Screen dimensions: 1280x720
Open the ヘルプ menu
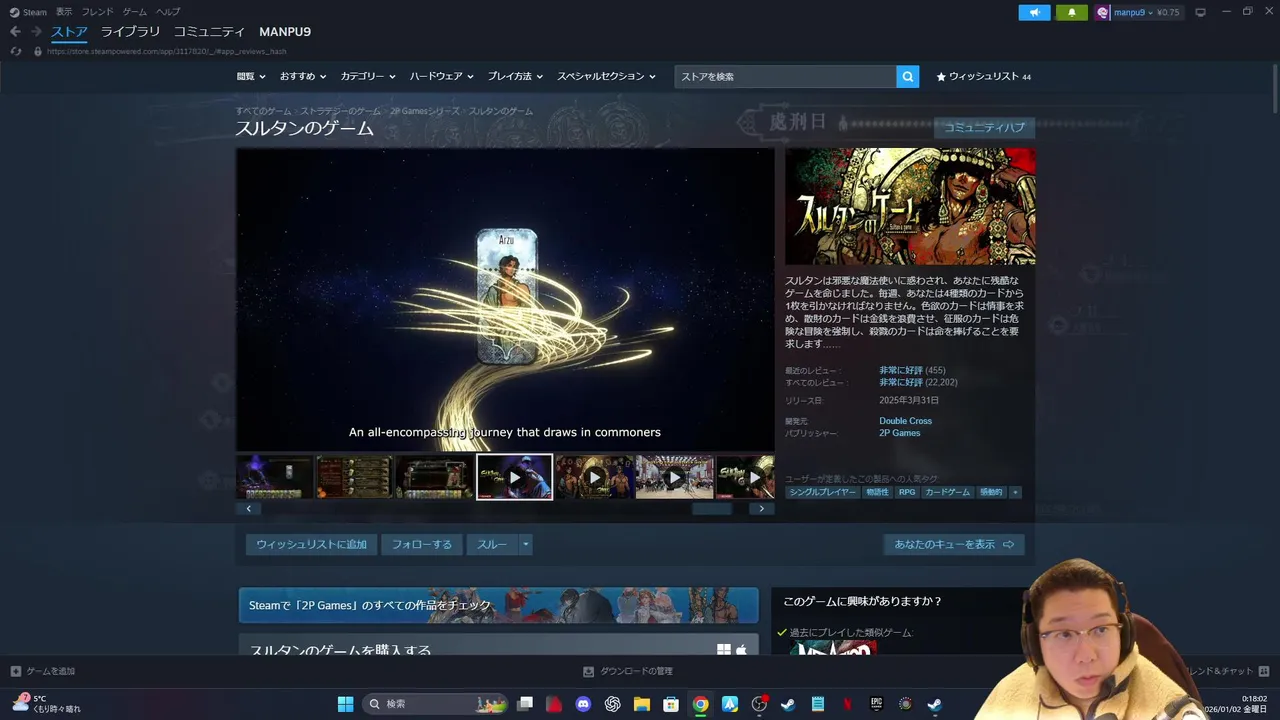pyautogui.click(x=168, y=12)
